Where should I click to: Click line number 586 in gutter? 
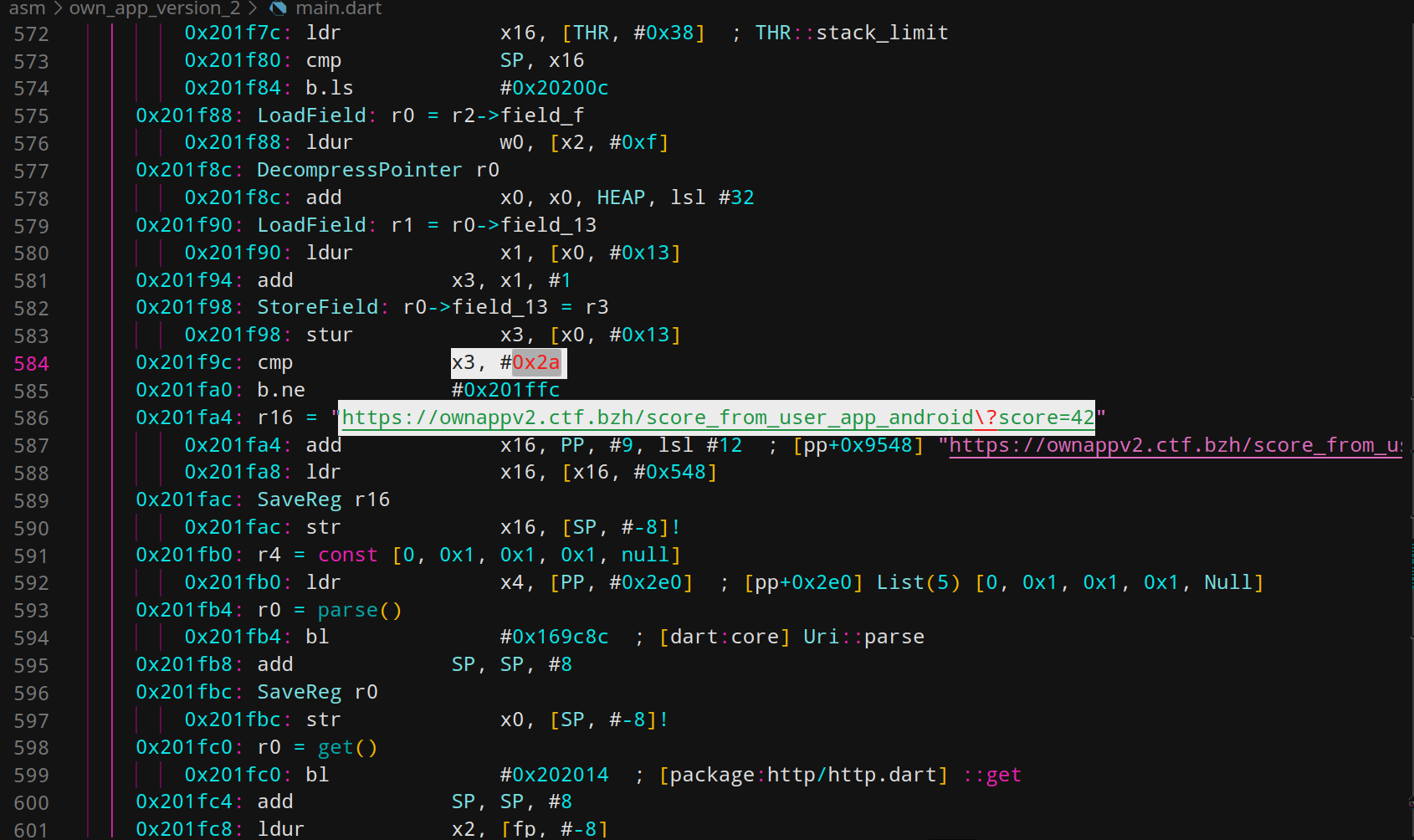(x=31, y=418)
